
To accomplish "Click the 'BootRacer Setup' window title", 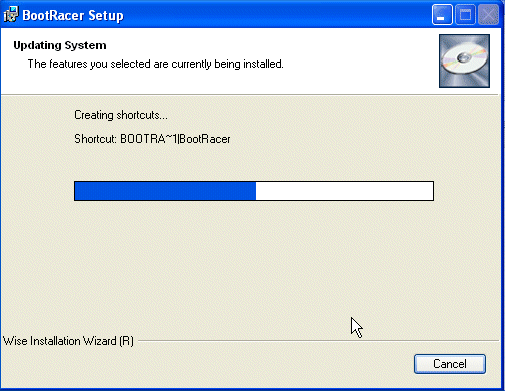I will (x=73, y=15).
